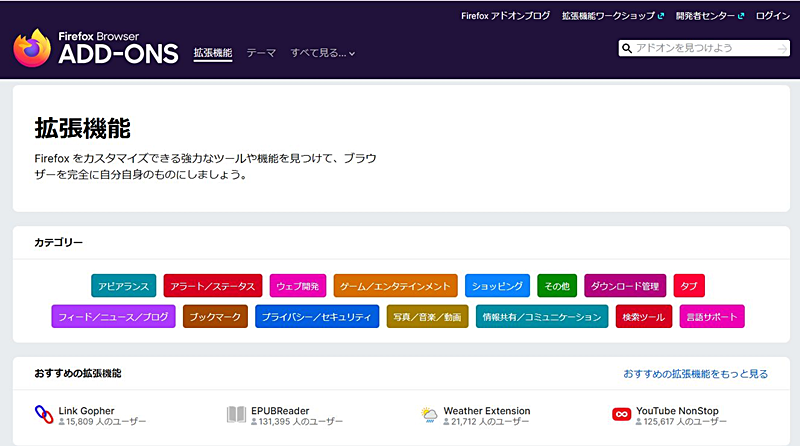Select the その他 category
The width and height of the screenshot is (800, 446).
[557, 286]
